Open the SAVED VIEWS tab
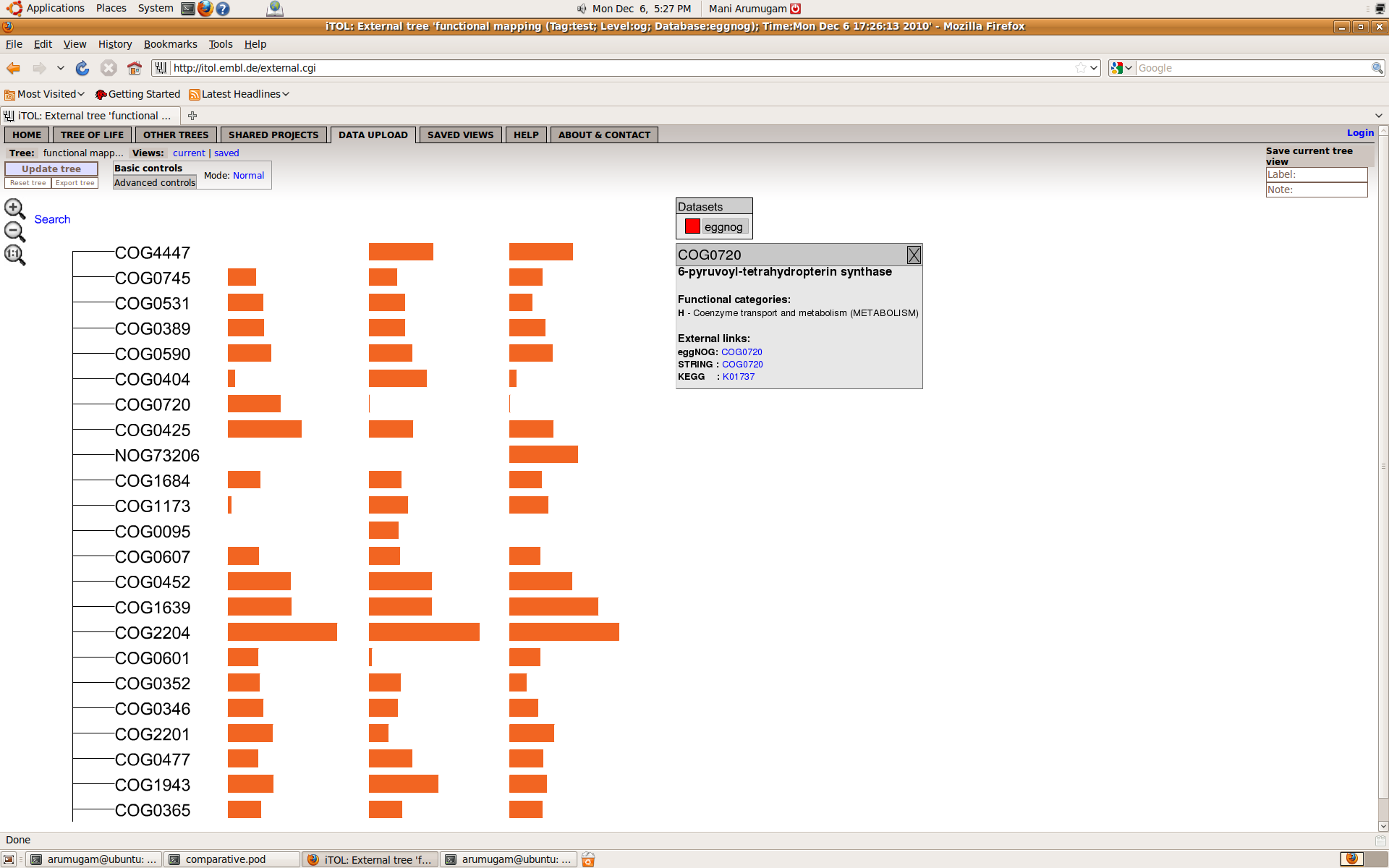Screen dimensions: 1389x868 click(460, 135)
